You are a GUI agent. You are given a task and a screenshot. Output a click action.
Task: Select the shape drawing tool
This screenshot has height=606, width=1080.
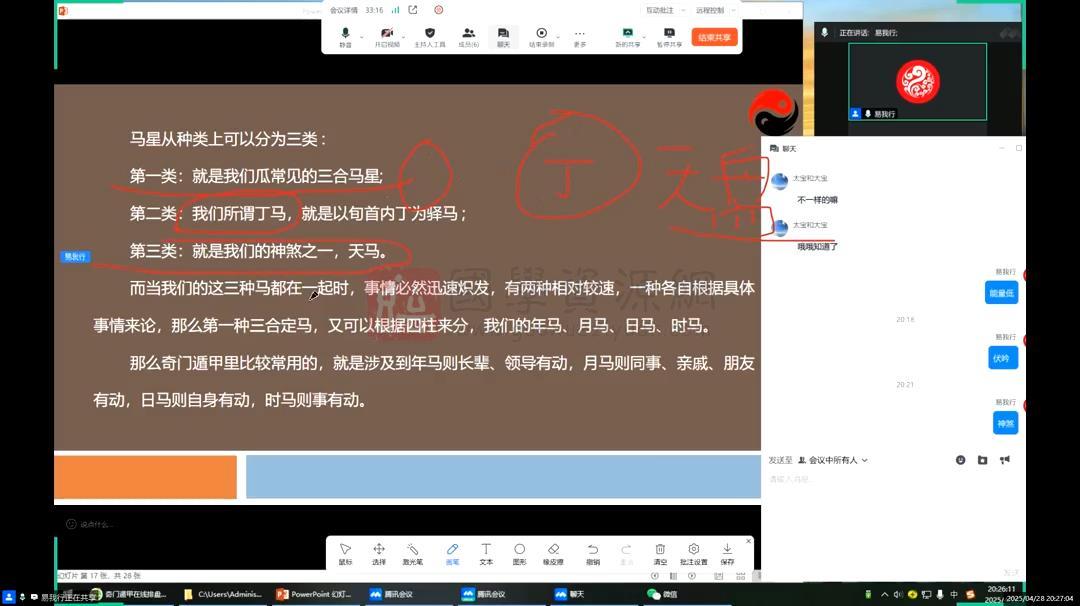(x=519, y=550)
